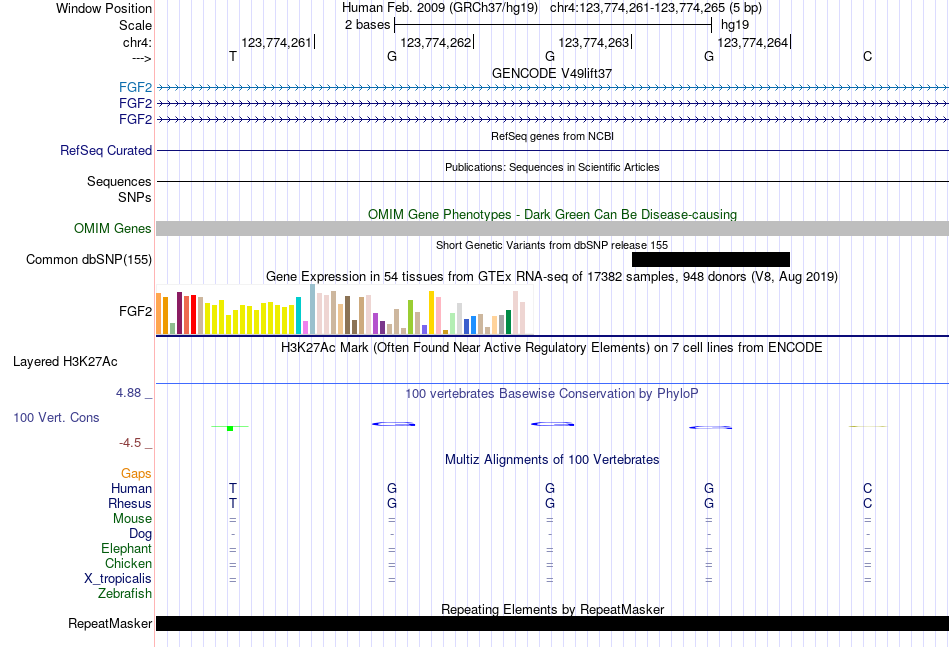Click the hg19 label beside scale bar
The height and width of the screenshot is (647, 950).
(735, 25)
